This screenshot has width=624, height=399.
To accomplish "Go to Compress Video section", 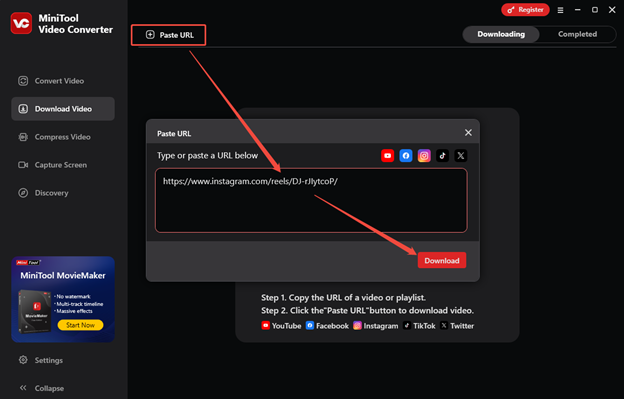I will [63, 137].
